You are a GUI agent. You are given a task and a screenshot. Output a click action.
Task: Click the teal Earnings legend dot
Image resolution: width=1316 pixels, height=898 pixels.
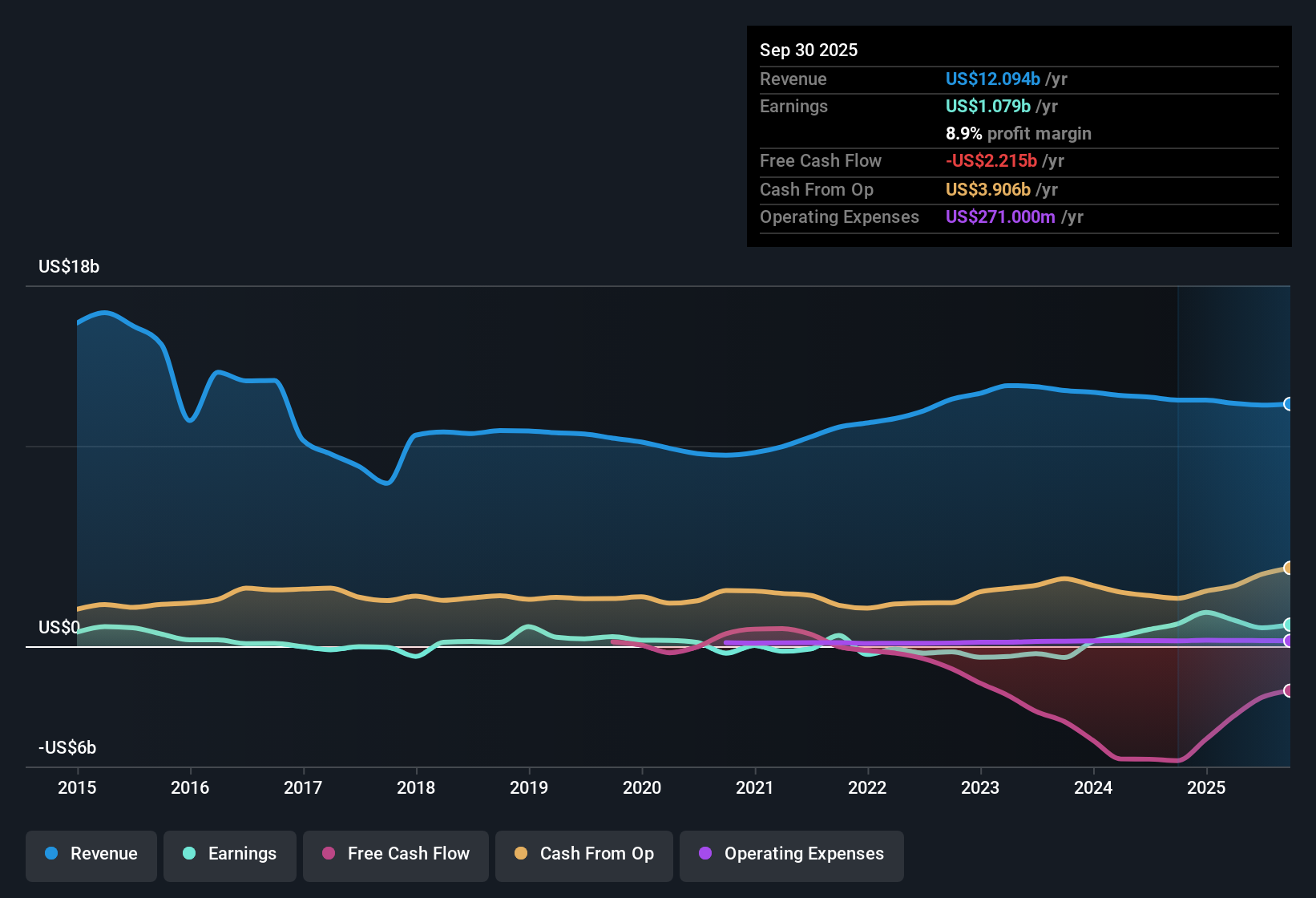click(189, 854)
